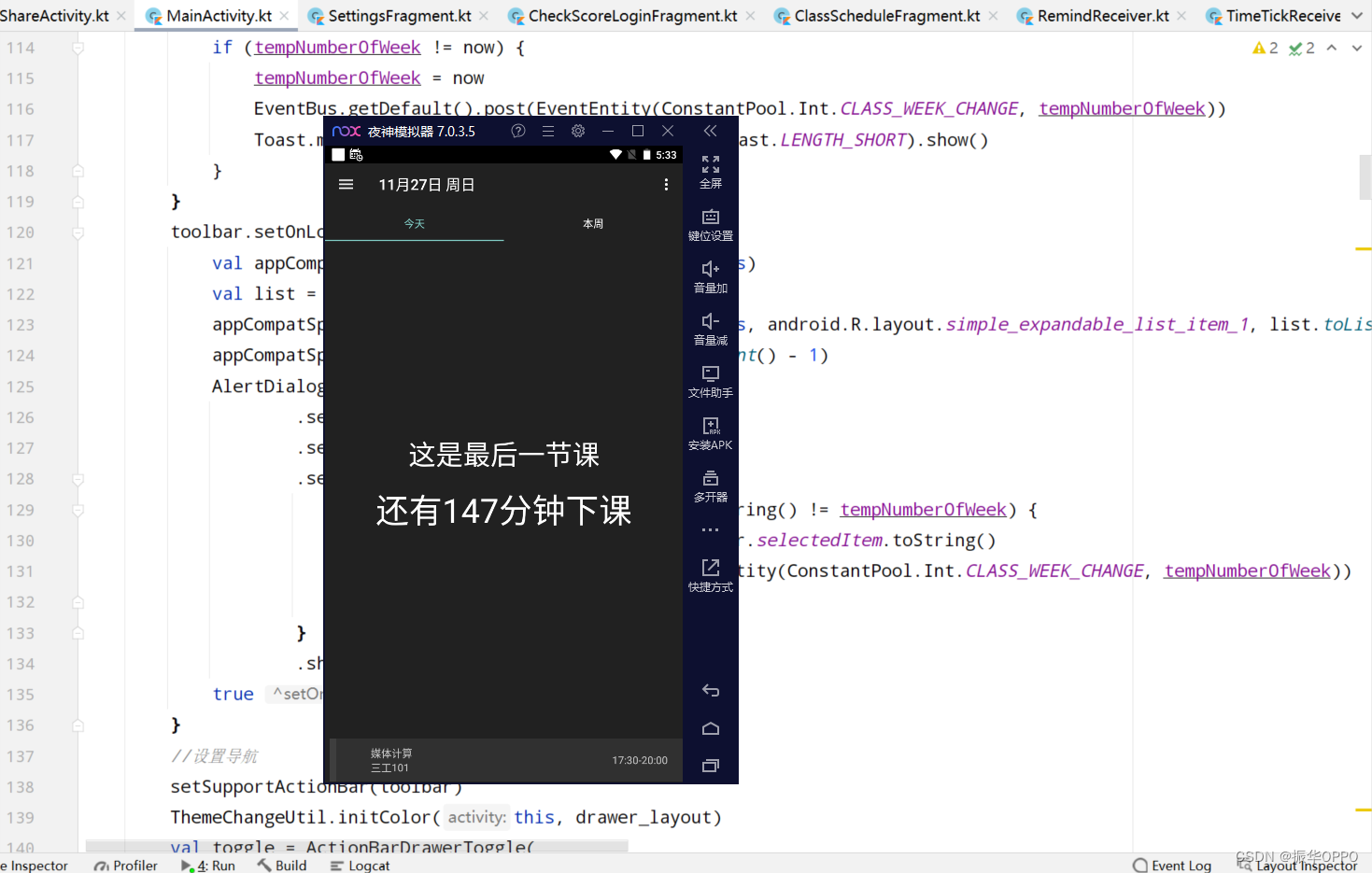1372x873 pixels.
Task: Tap the recent apps button in Nox sidebar
Action: coord(711,766)
